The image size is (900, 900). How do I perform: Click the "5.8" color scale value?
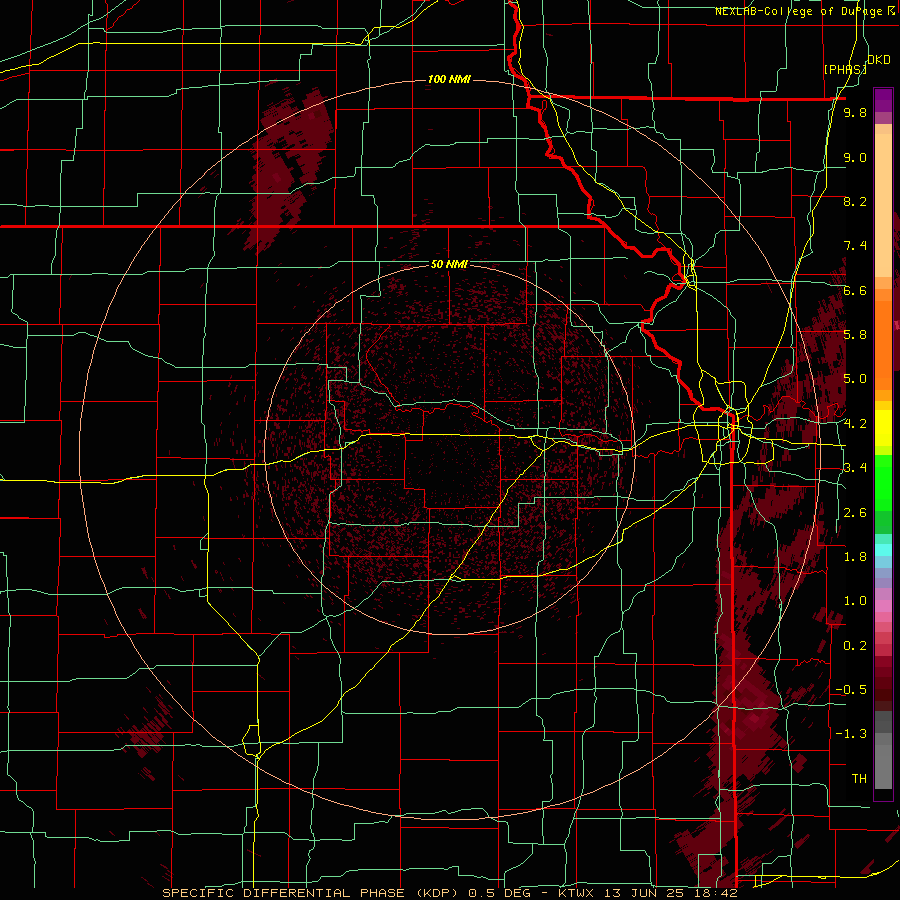pyautogui.click(x=855, y=335)
